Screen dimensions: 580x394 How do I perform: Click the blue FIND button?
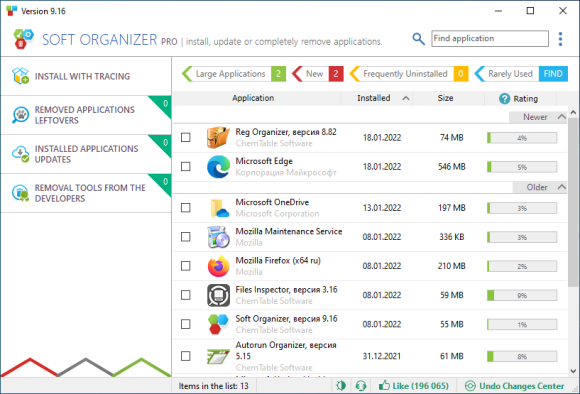tap(553, 74)
